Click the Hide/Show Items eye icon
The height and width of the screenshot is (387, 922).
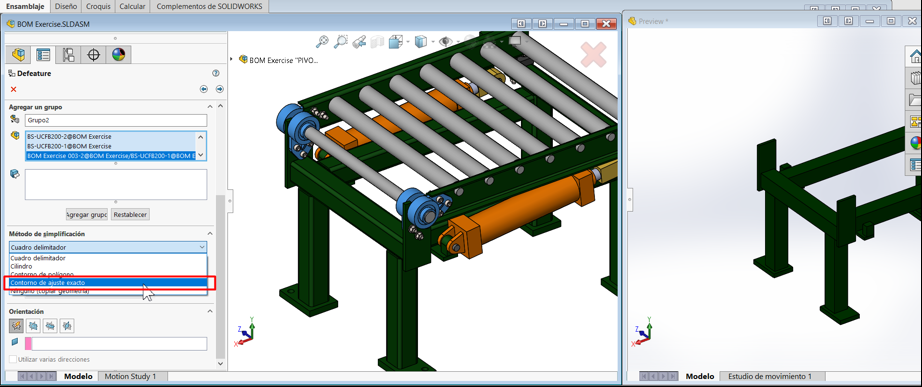(446, 41)
